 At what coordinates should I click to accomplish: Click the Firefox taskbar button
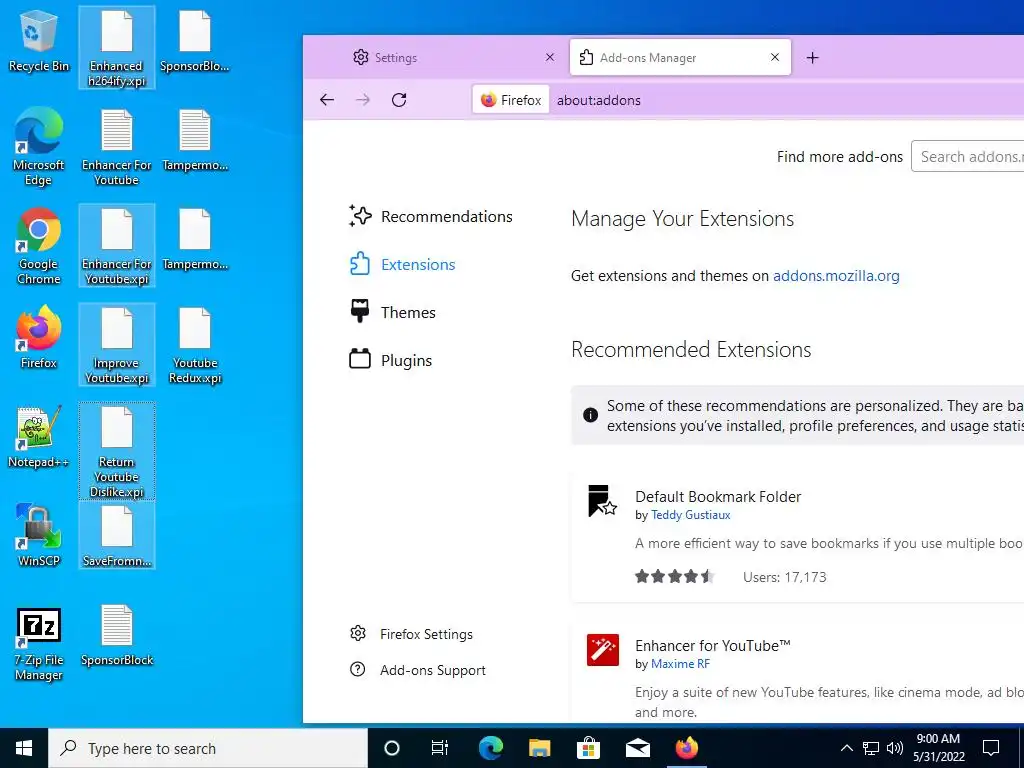686,748
